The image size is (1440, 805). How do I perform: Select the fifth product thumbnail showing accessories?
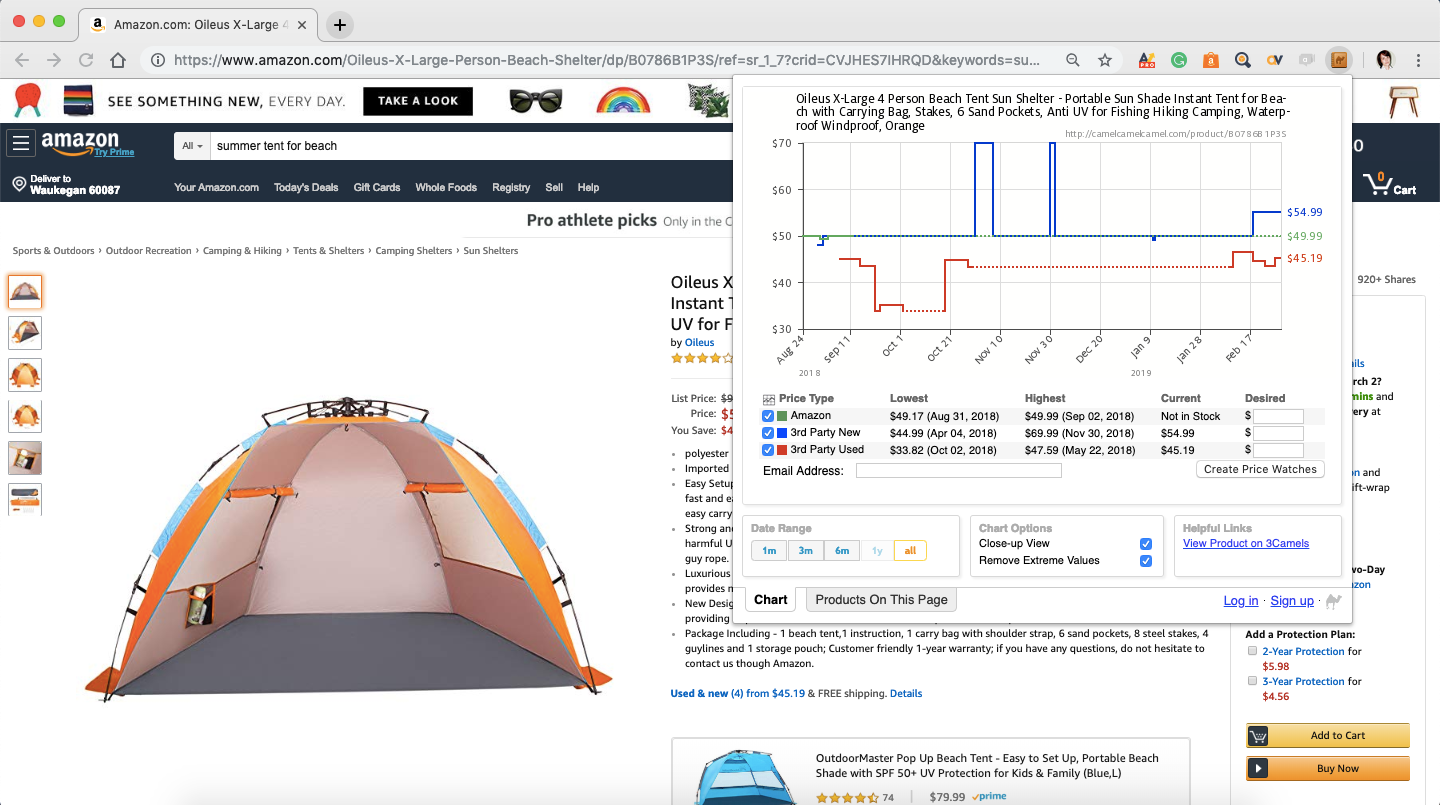tap(25, 458)
